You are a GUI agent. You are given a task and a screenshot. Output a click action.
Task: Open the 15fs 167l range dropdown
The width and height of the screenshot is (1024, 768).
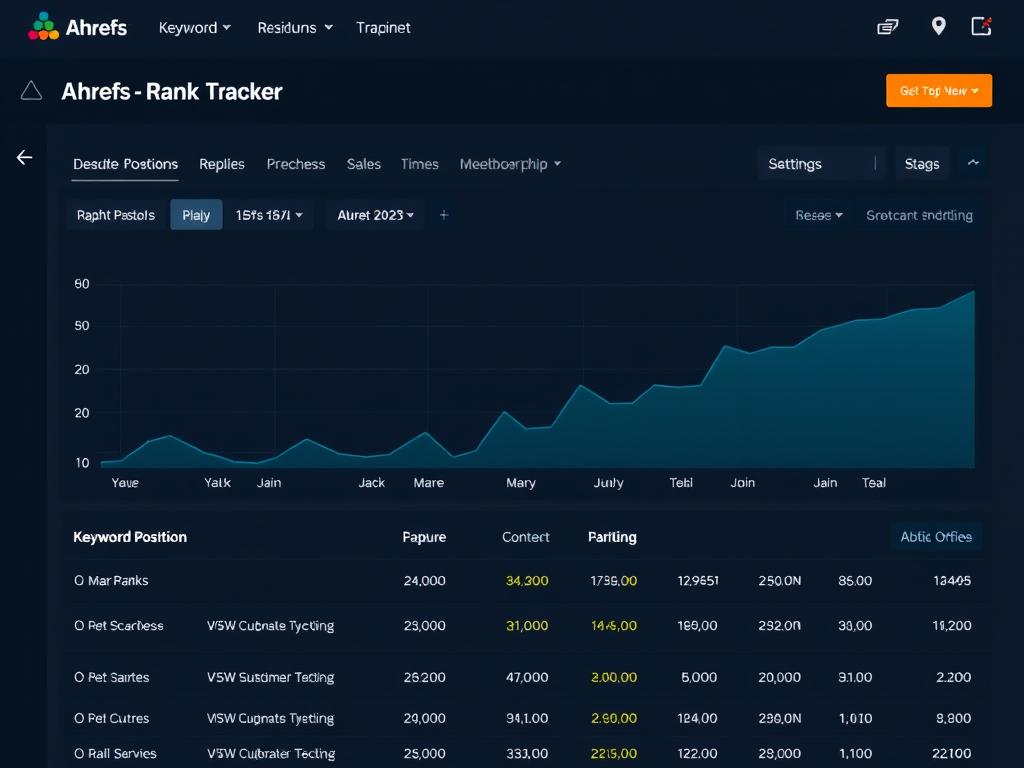point(269,215)
